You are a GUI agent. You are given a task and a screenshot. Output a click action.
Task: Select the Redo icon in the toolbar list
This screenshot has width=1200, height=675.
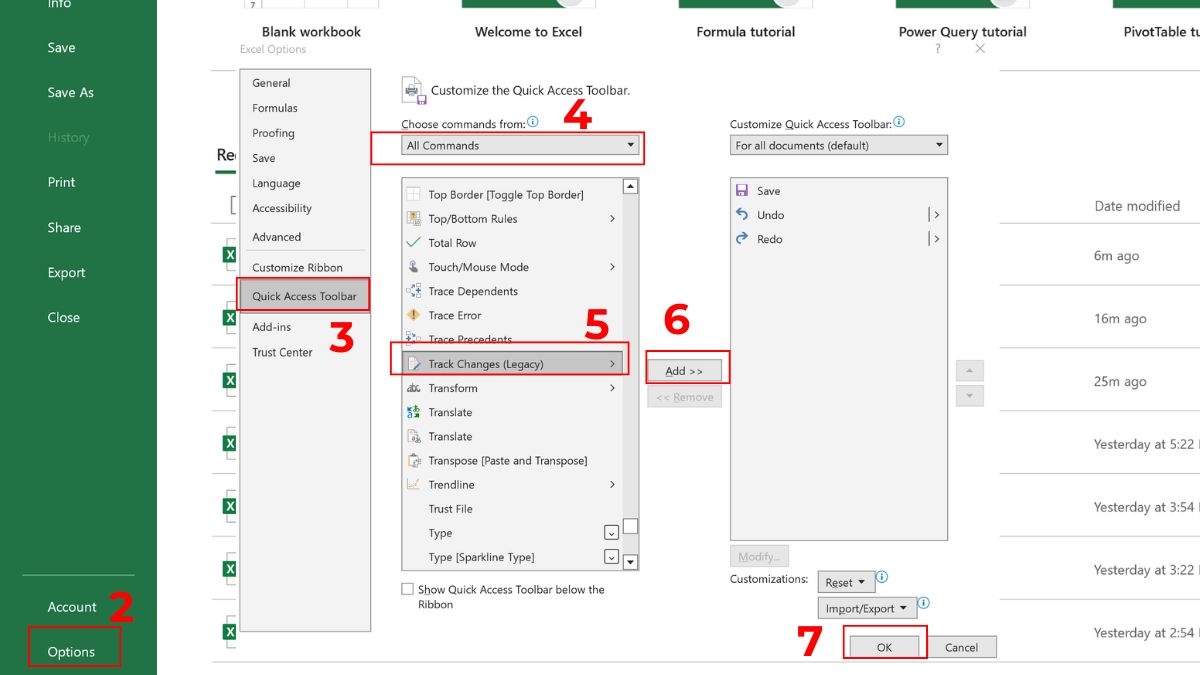(x=740, y=239)
